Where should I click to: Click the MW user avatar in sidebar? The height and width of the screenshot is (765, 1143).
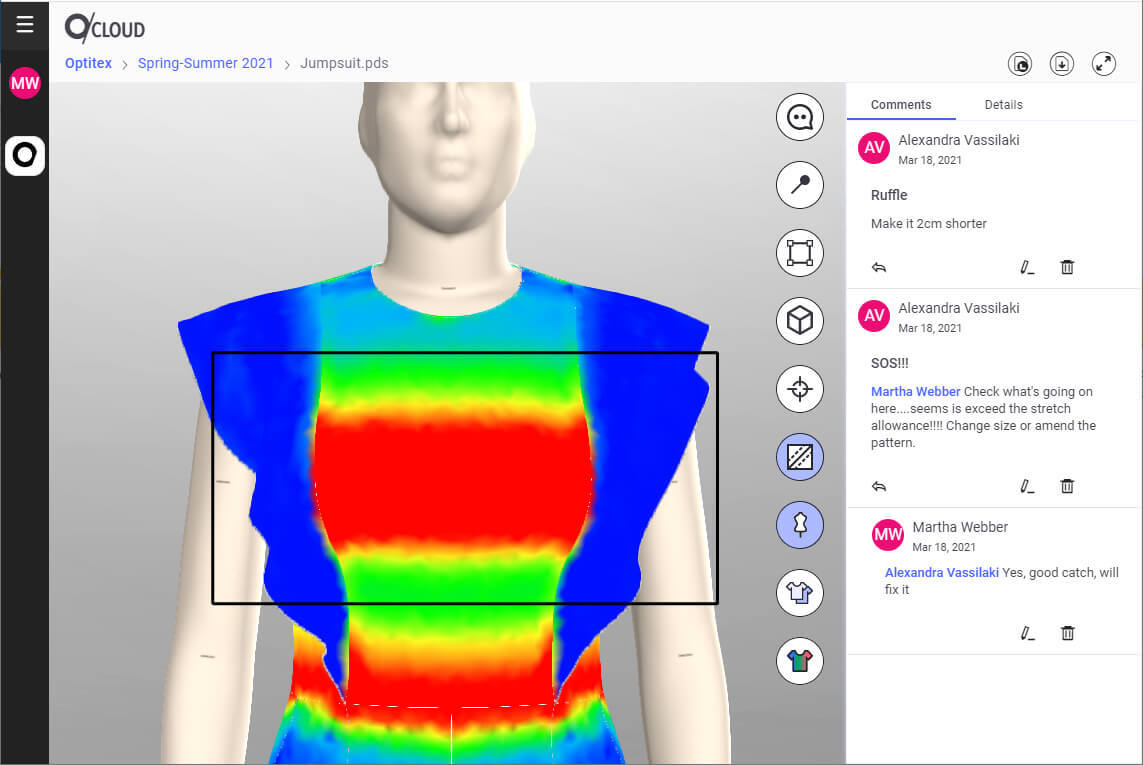point(24,83)
